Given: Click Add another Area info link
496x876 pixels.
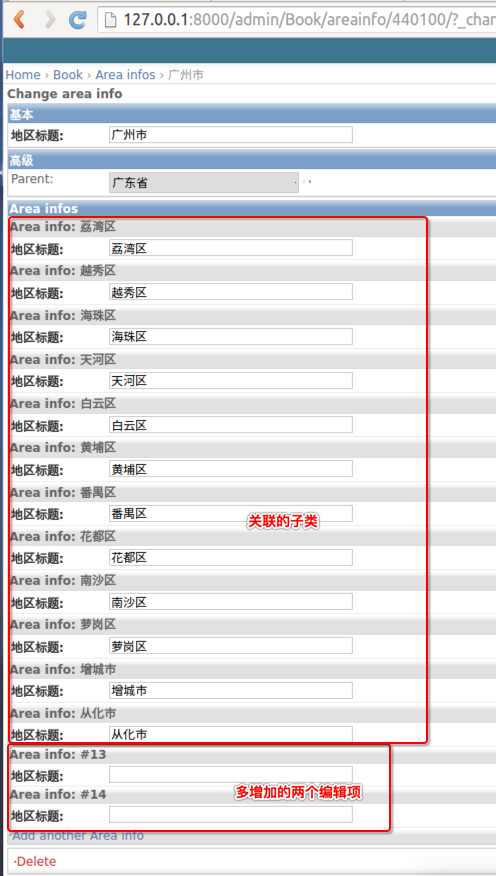Looking at the screenshot, I should (x=78, y=836).
